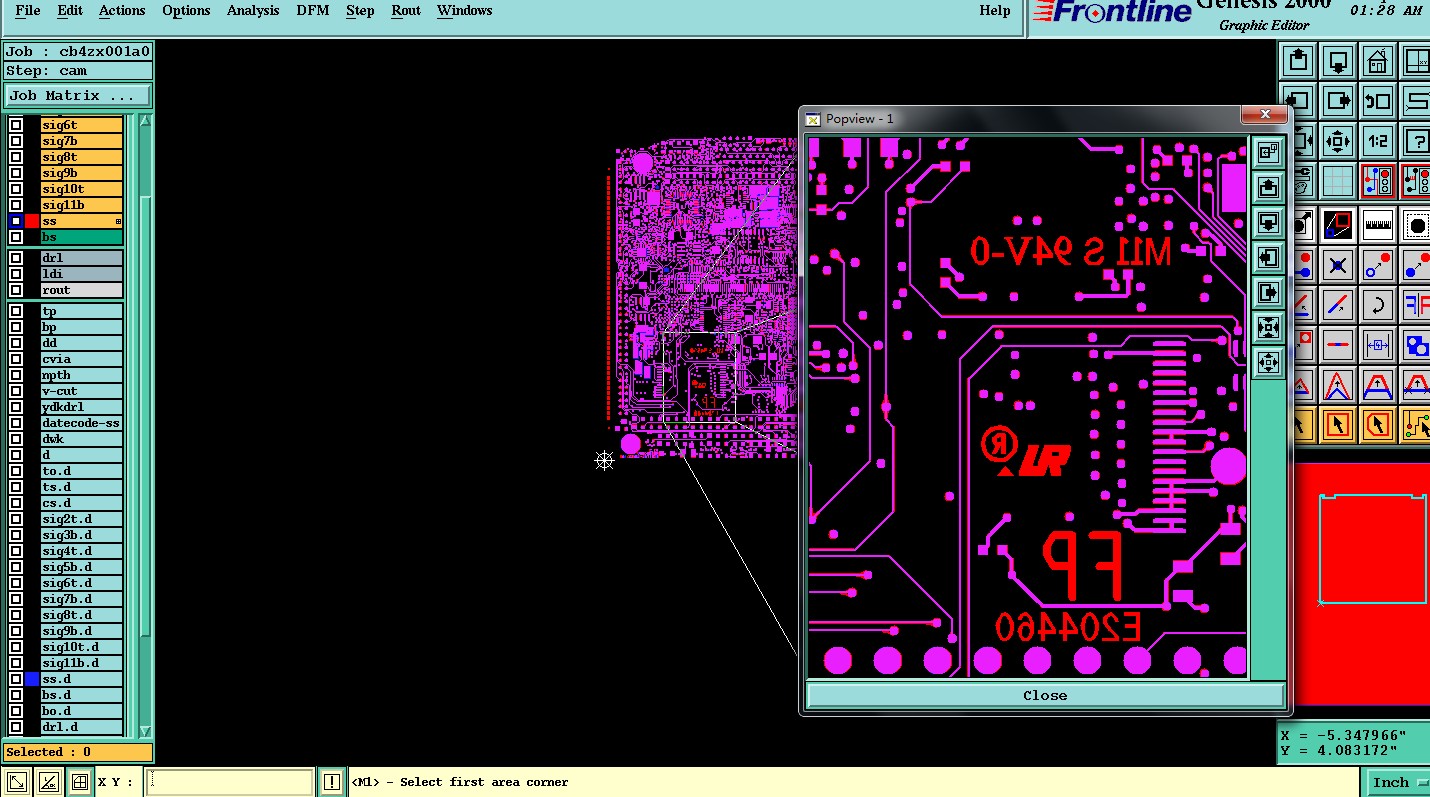Viewport: 1430px width, 797px height.
Task: Click the Zoom Out arrows icon
Action: tap(1339, 140)
